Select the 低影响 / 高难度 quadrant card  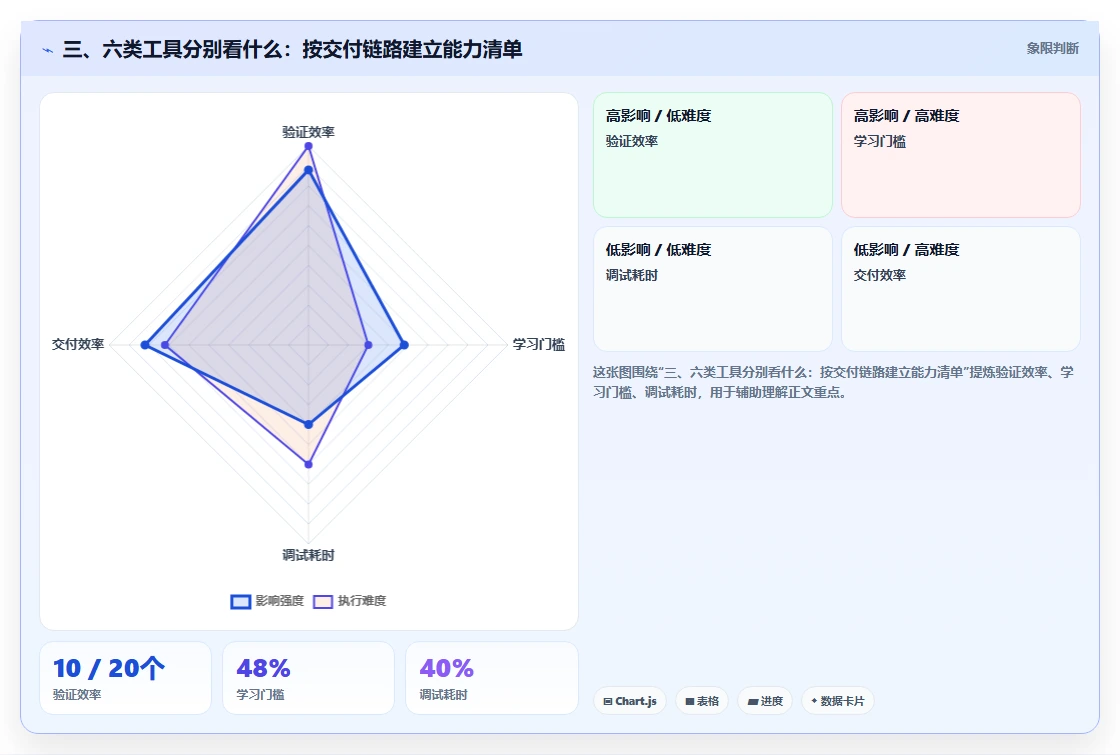pos(961,289)
